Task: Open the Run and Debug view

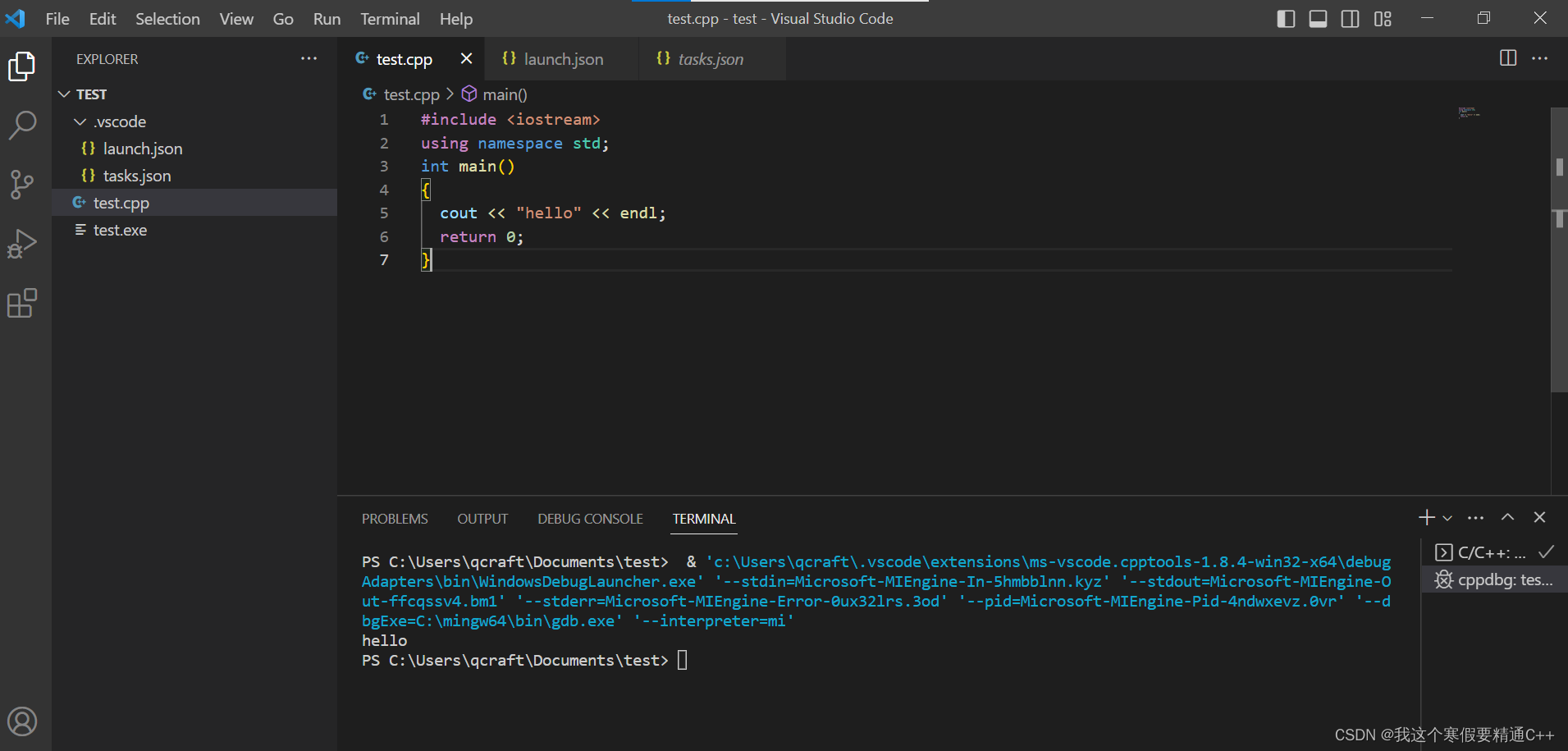Action: pos(22,244)
